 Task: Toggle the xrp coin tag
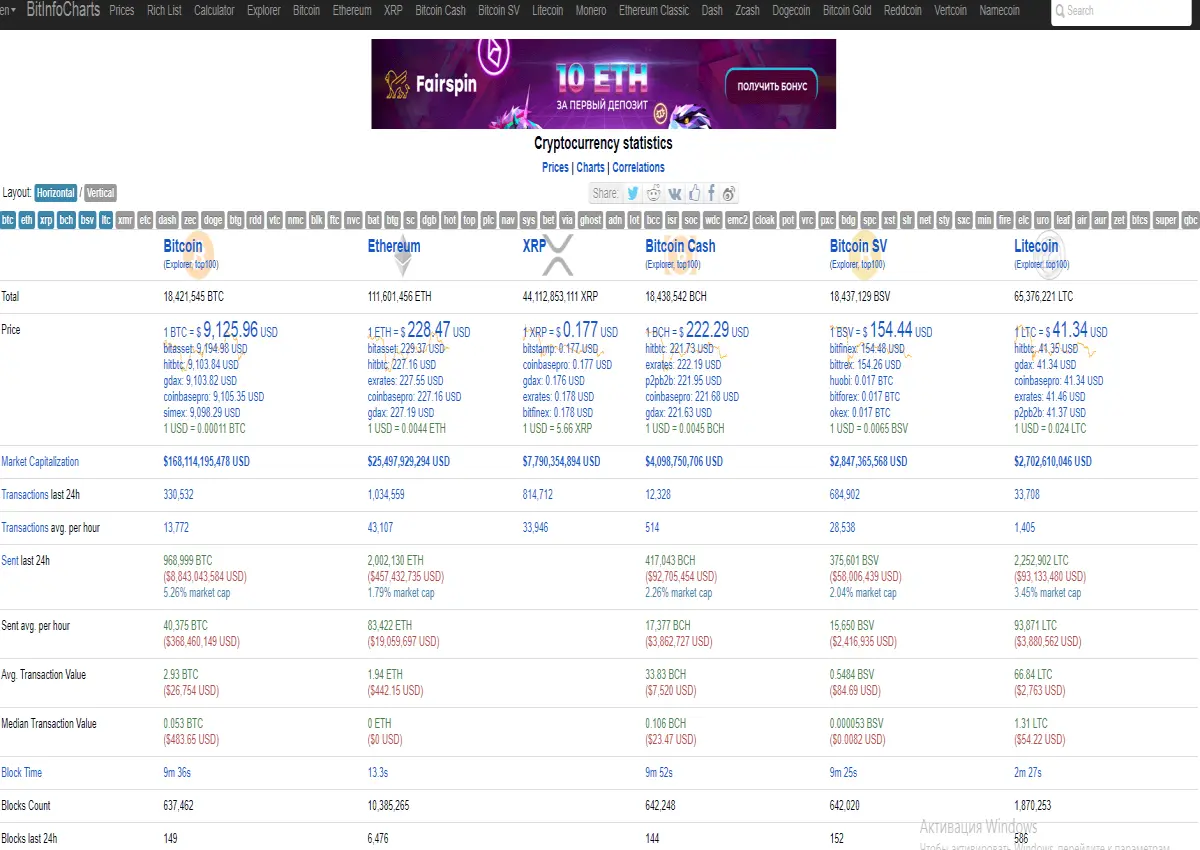coord(46,220)
